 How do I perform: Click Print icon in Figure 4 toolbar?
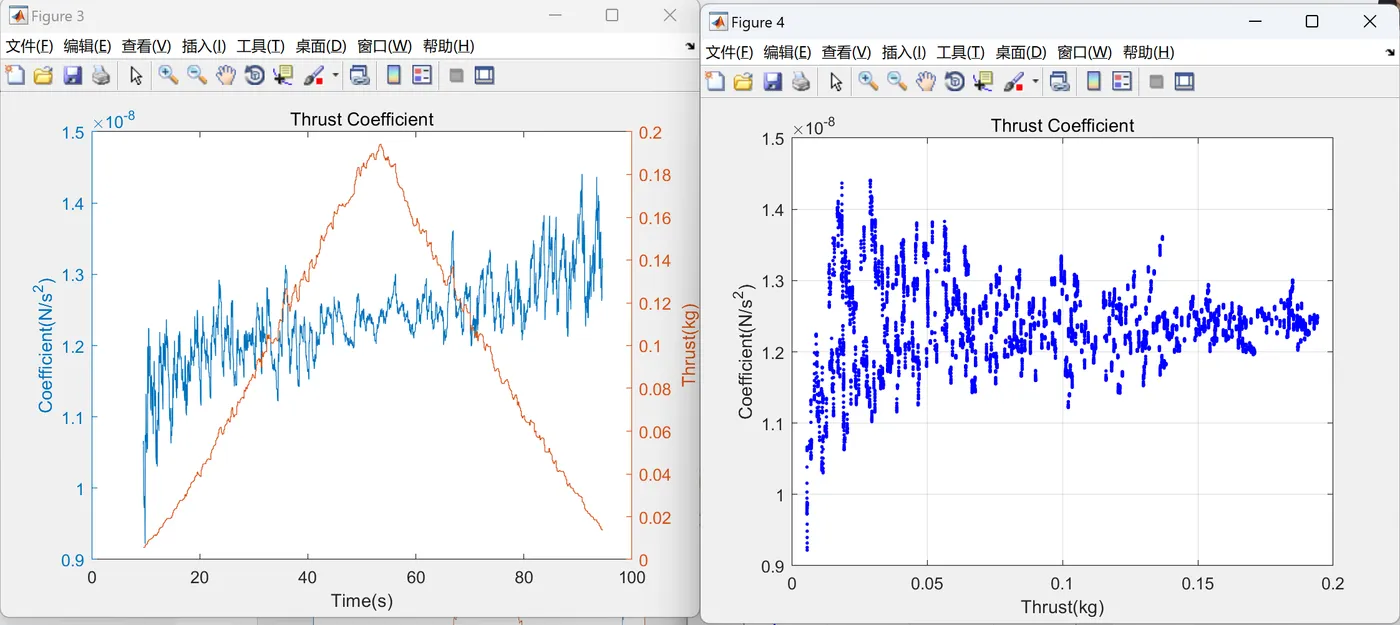(801, 82)
